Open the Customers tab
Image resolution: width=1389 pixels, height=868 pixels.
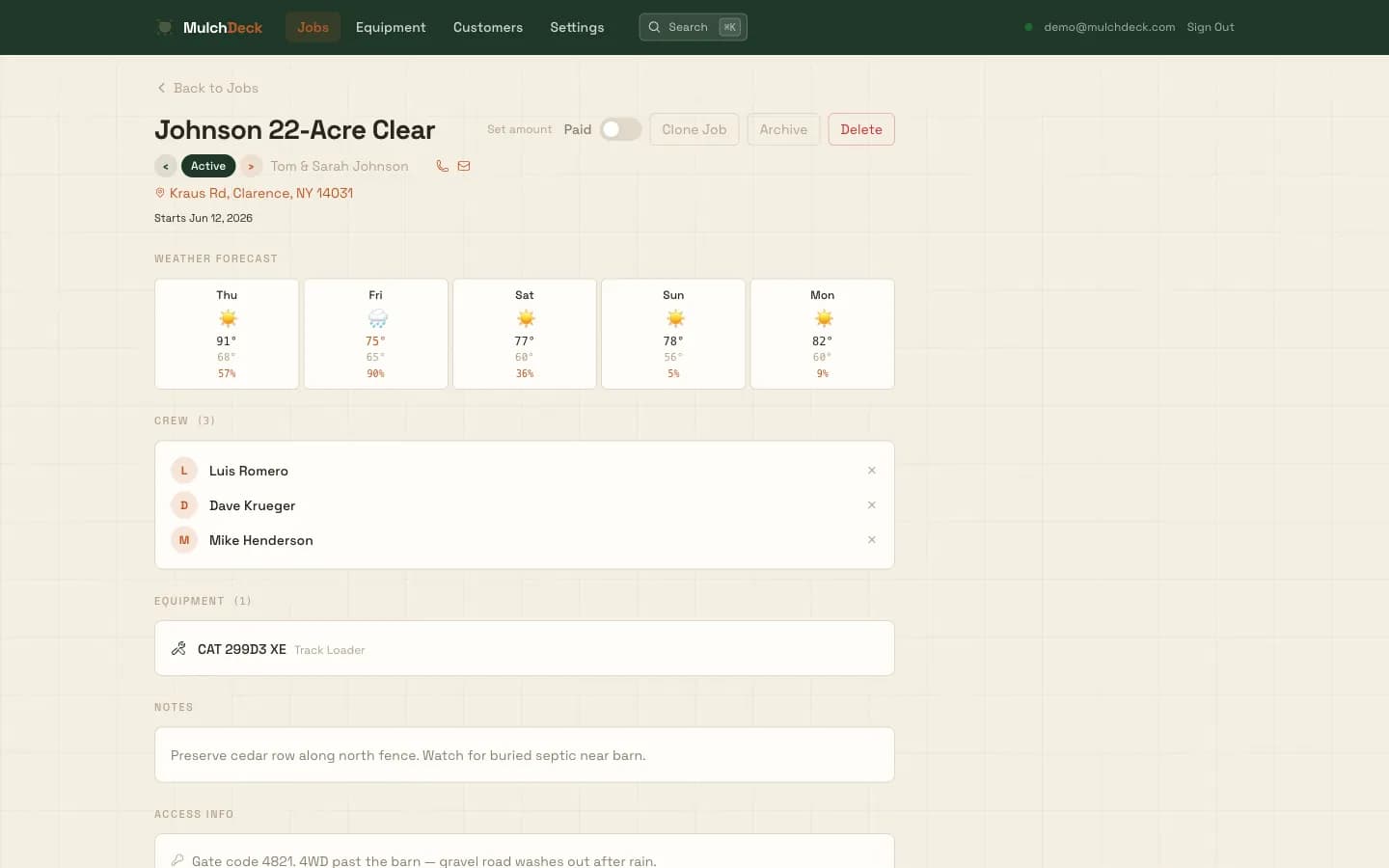coord(488,27)
